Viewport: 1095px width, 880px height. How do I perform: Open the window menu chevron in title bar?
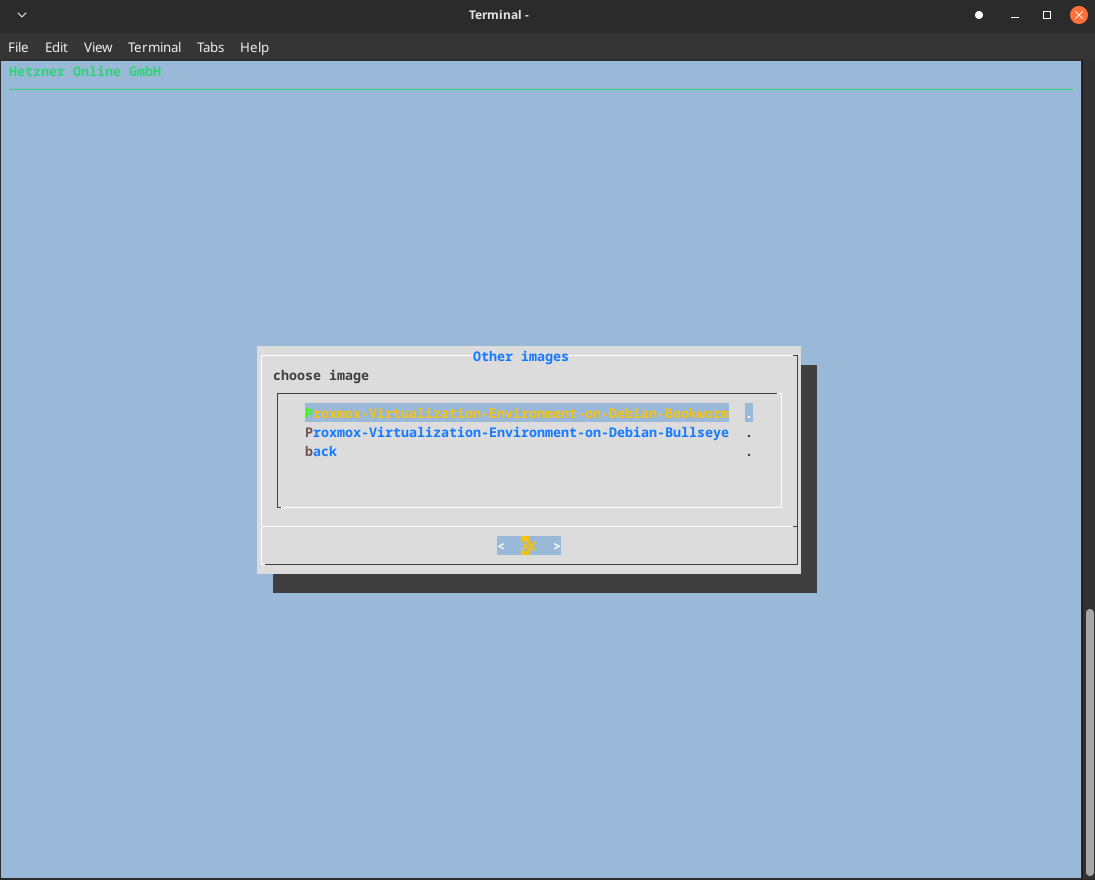[22, 15]
